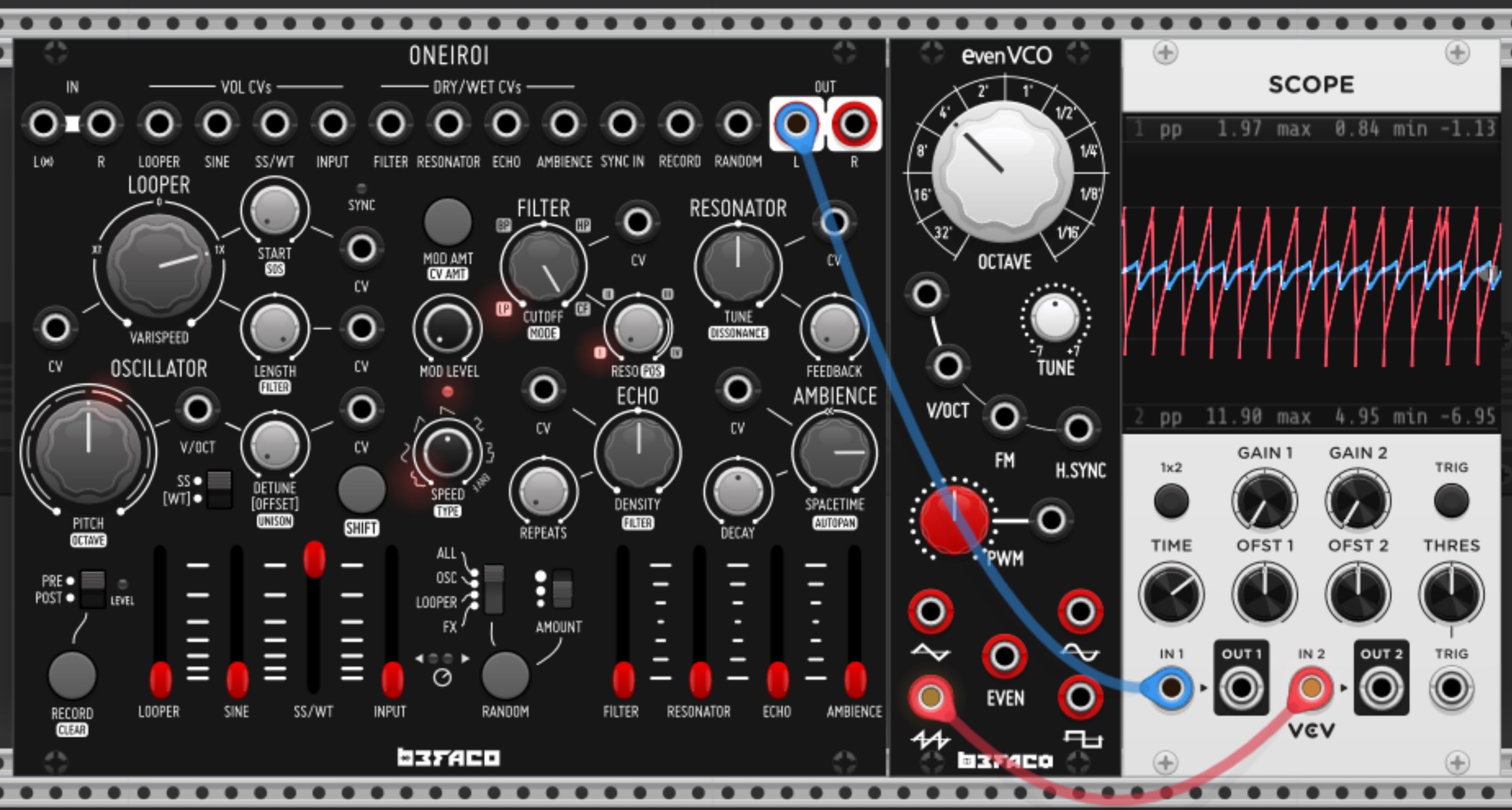The height and width of the screenshot is (810, 1512).
Task: Click the Scope OUT 1 jack
Action: pyautogui.click(x=1241, y=688)
